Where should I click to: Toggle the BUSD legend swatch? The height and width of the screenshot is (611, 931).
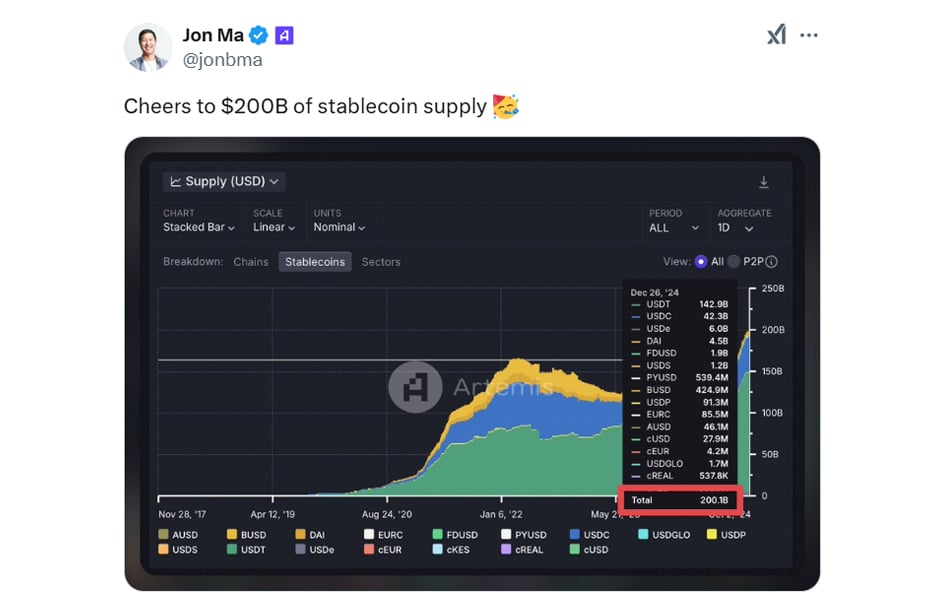point(232,534)
